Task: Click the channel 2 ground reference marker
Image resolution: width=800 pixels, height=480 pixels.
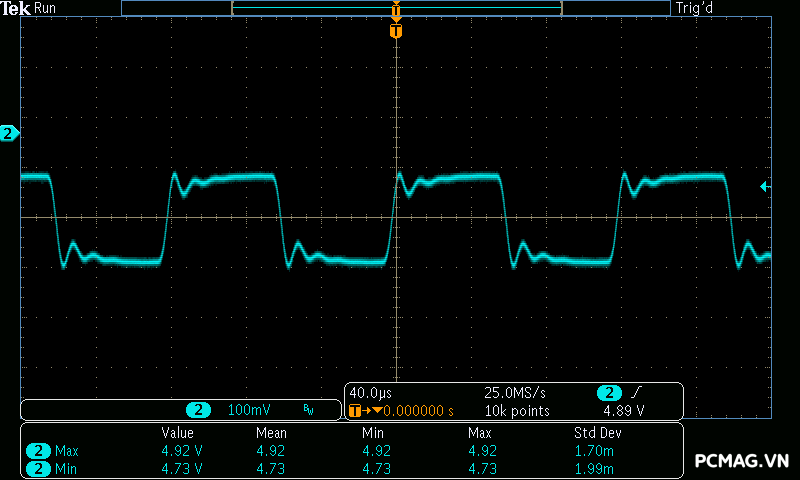Action: 9,133
